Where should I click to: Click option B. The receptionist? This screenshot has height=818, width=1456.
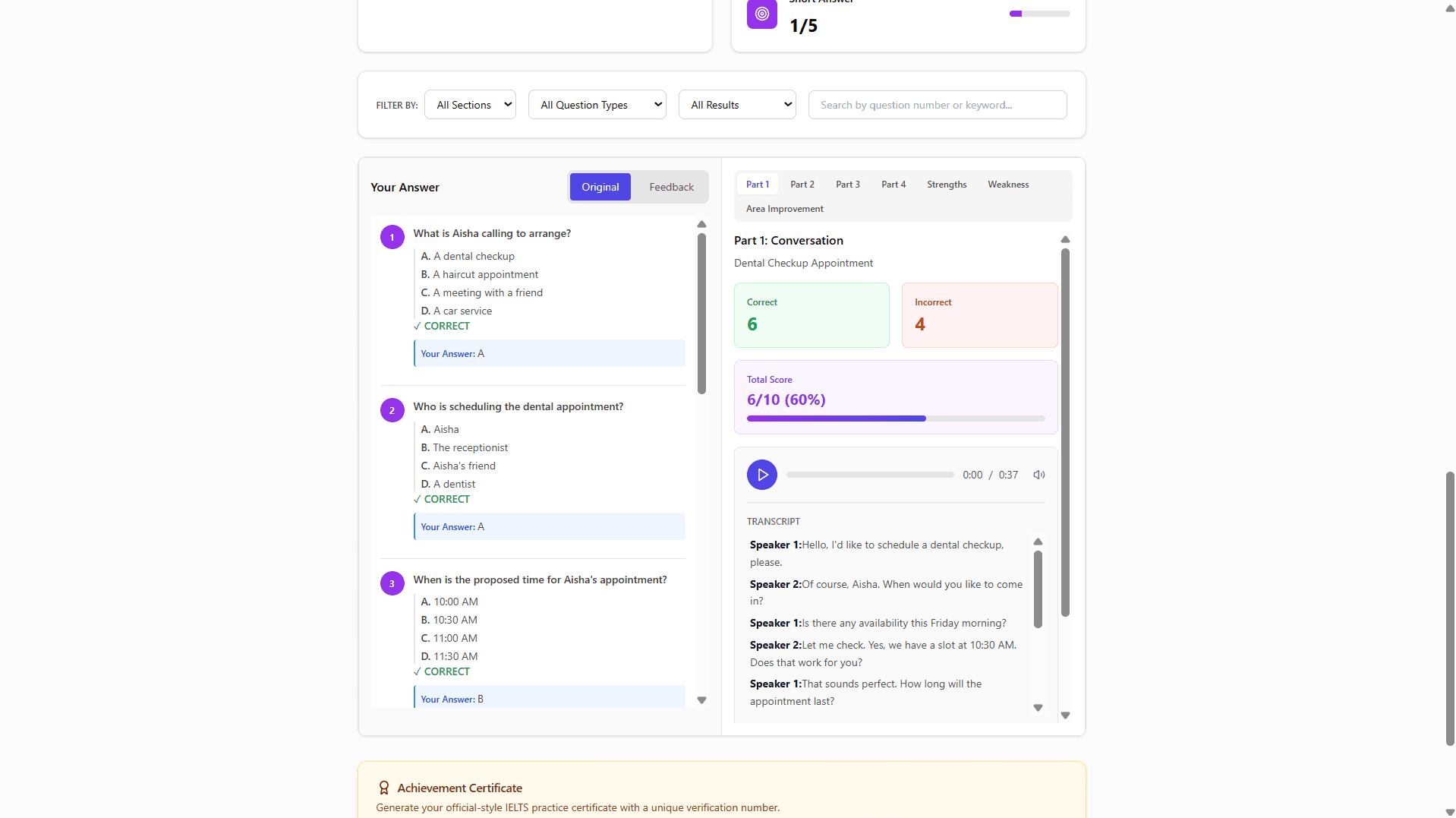[x=464, y=448]
